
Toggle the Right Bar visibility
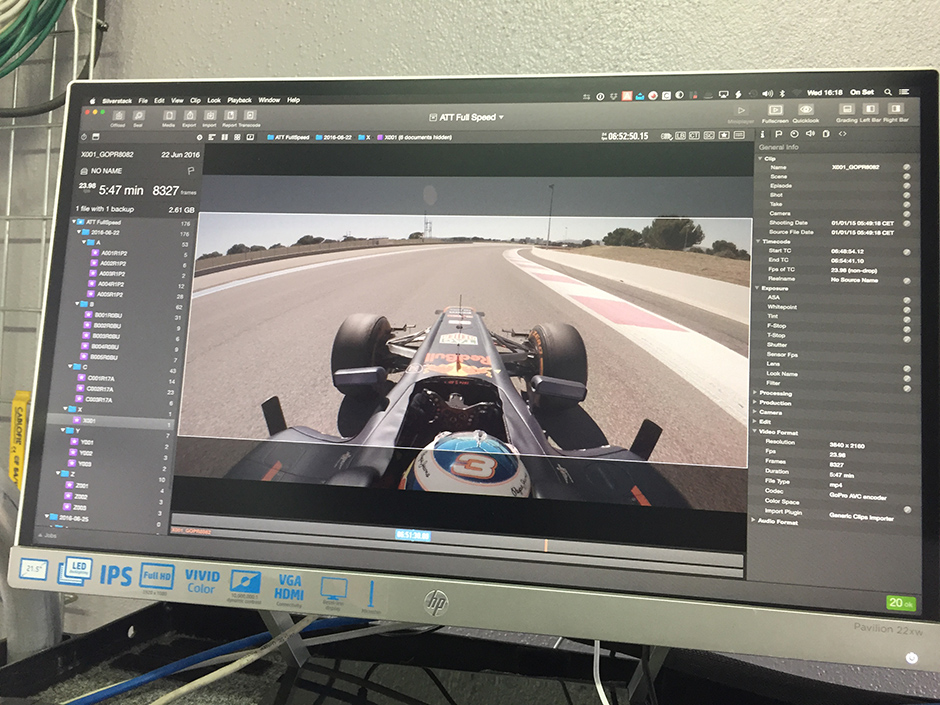896,110
